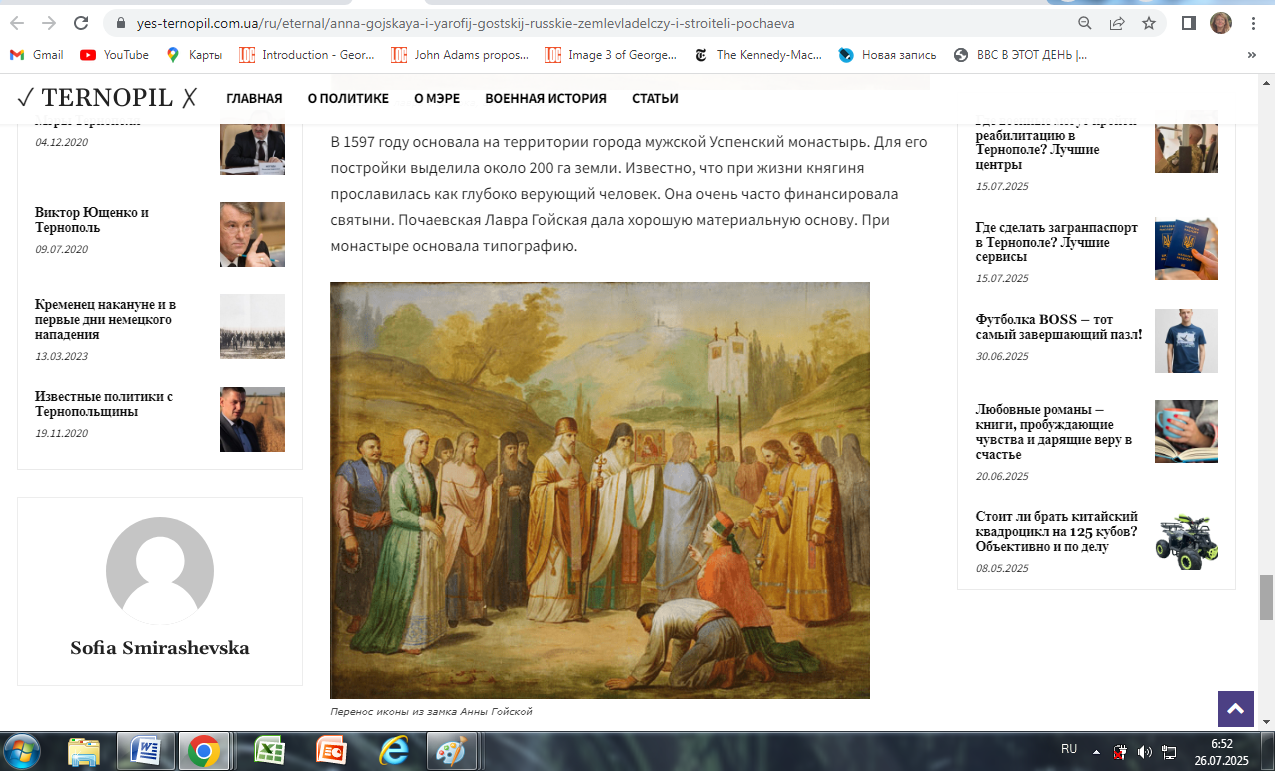Open article Виктор Ющенко и Тернополь
This screenshot has height=779, width=1275.
92,220
